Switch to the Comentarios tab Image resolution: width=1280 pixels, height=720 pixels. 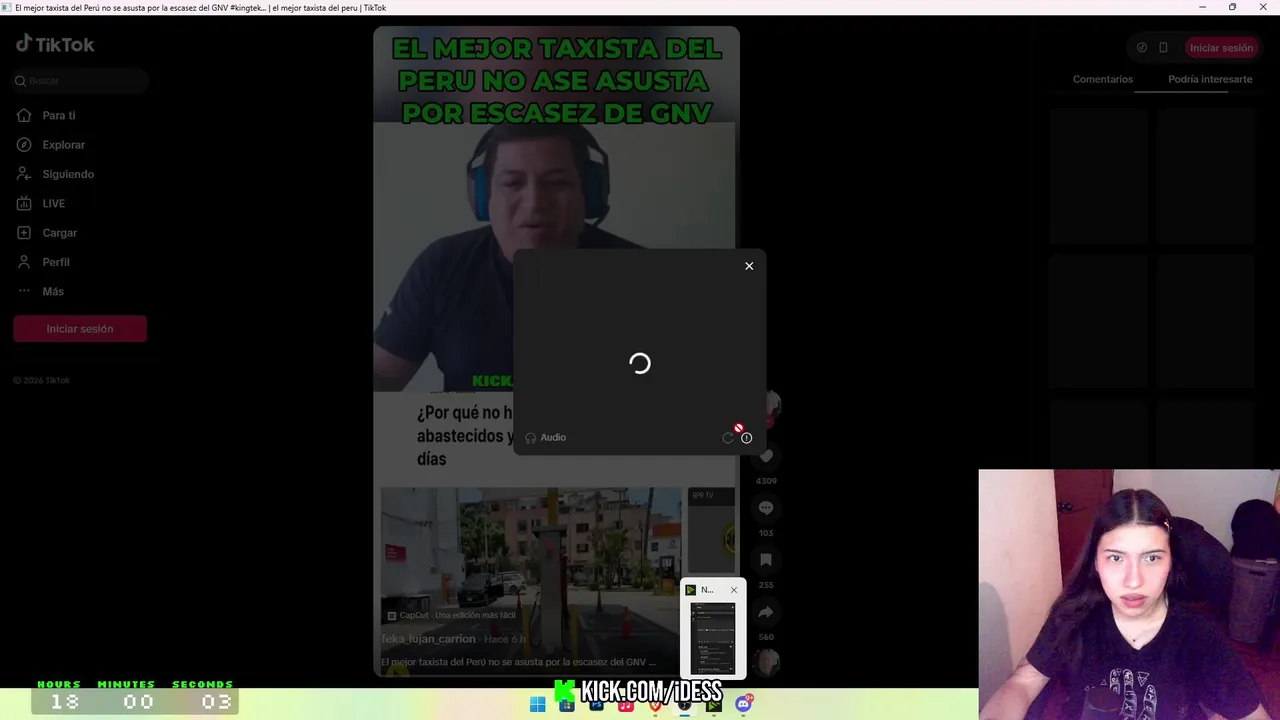pyautogui.click(x=1103, y=79)
